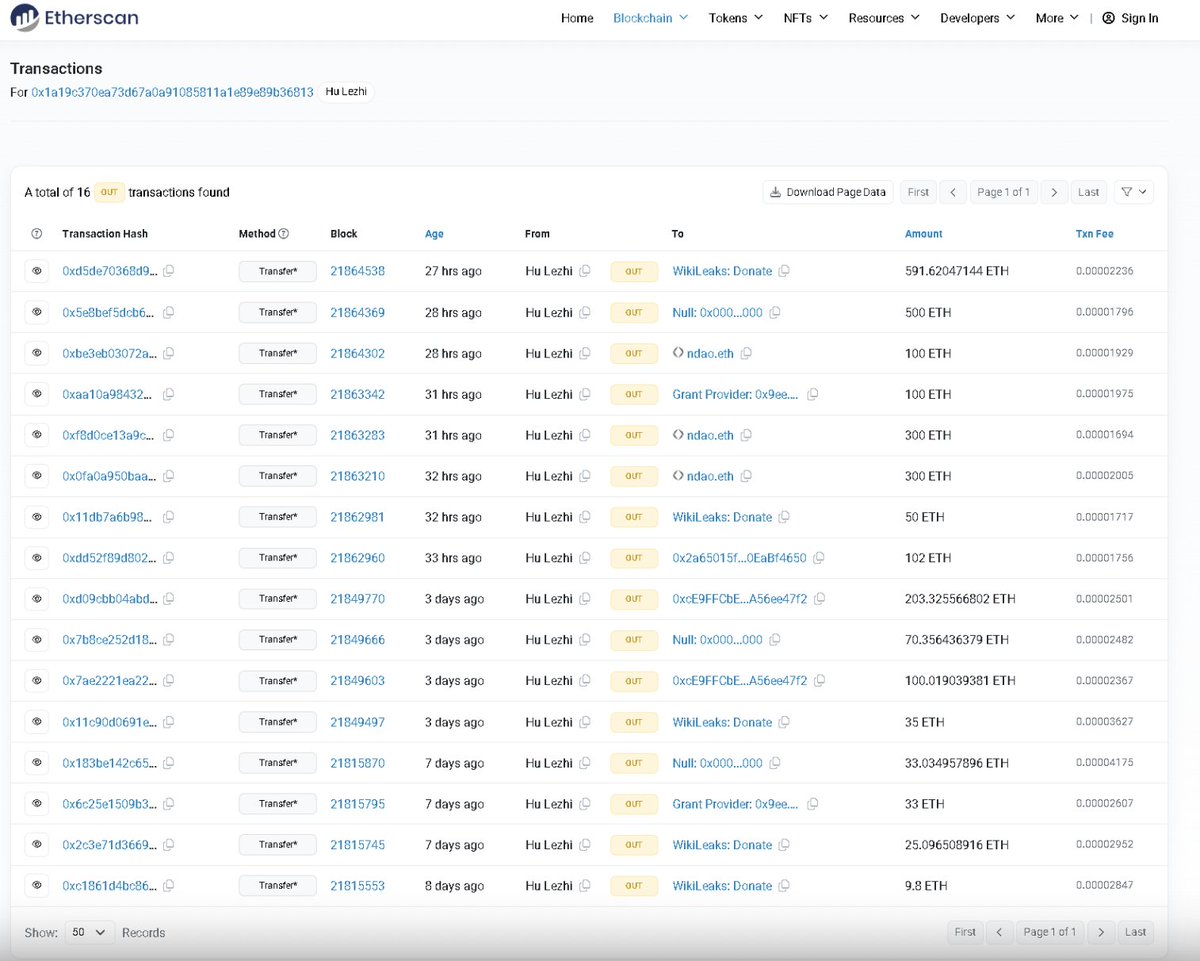Copy transaction hash 0x0fa0a950baa
The width and height of the screenshot is (1200, 961).
click(169, 476)
